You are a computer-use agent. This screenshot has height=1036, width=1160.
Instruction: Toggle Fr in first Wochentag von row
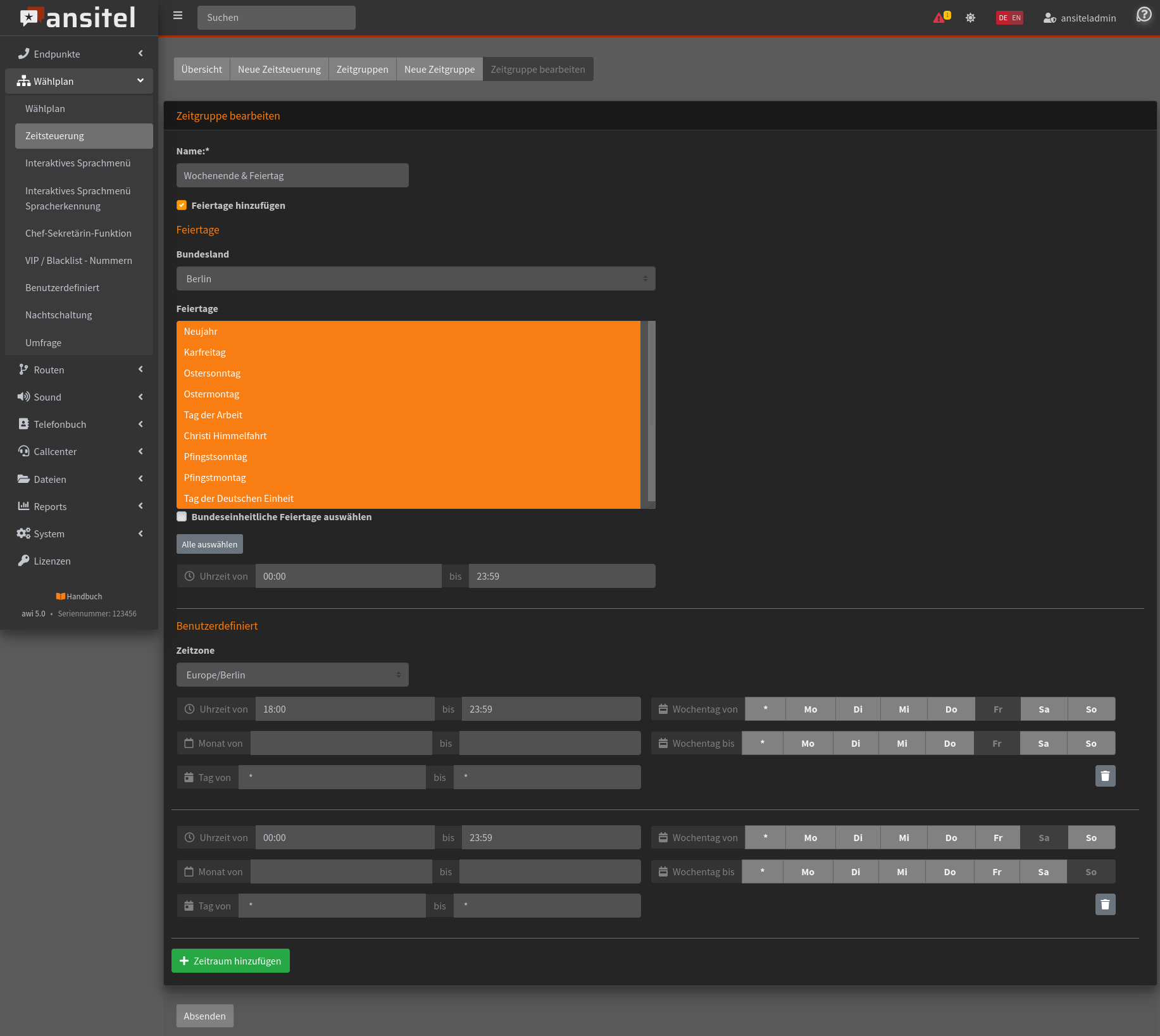pos(997,709)
